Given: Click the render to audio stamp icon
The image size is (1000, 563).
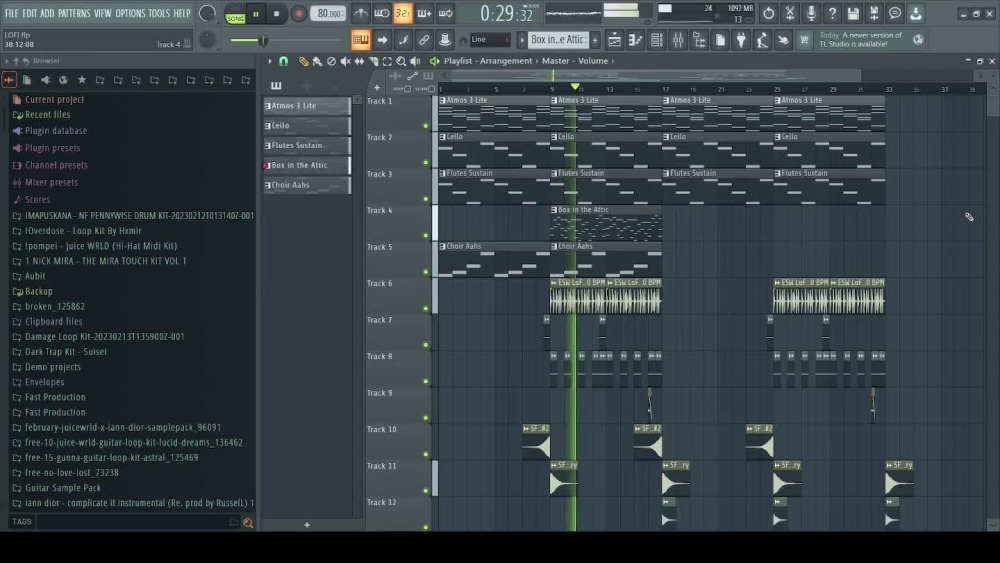Looking at the screenshot, I should pos(445,40).
